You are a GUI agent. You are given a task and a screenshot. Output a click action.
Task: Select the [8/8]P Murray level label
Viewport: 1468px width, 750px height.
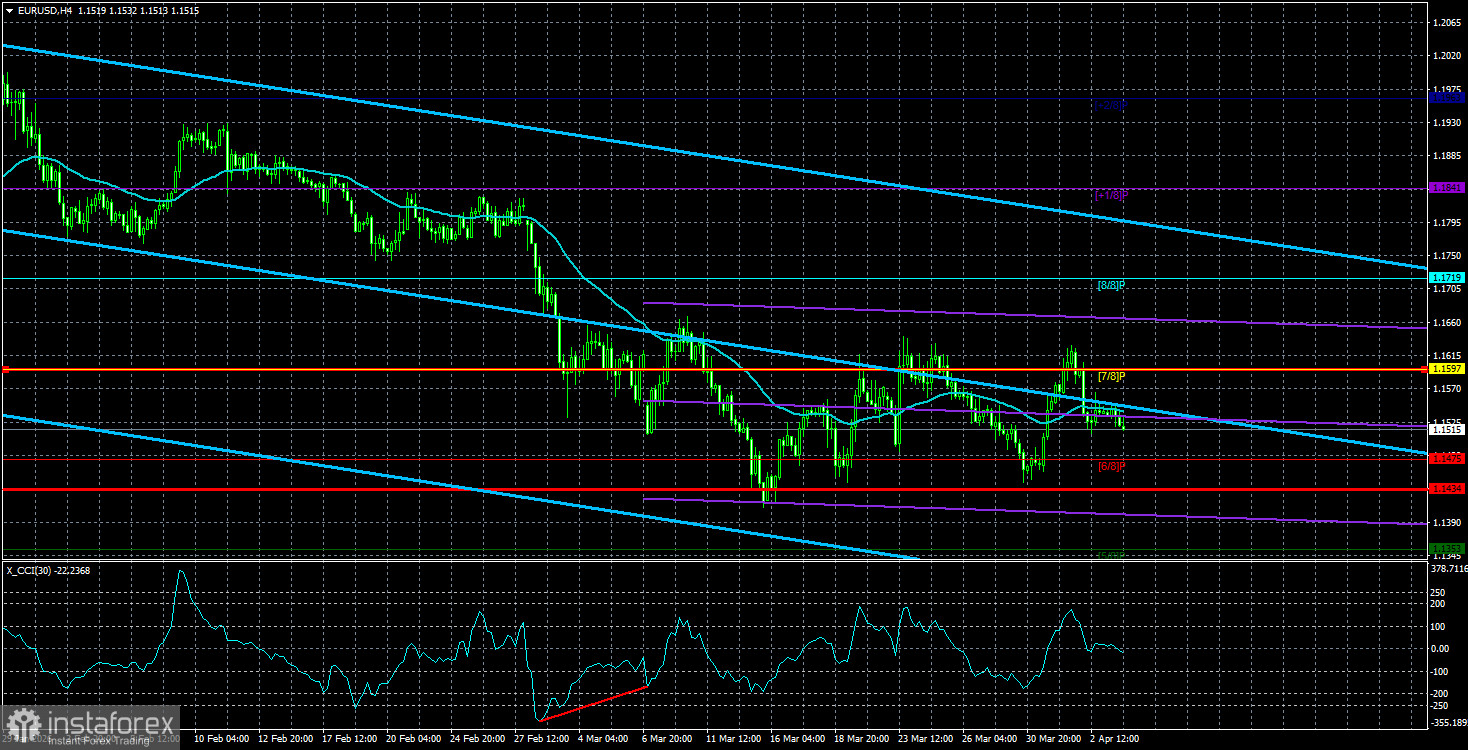click(x=1112, y=286)
